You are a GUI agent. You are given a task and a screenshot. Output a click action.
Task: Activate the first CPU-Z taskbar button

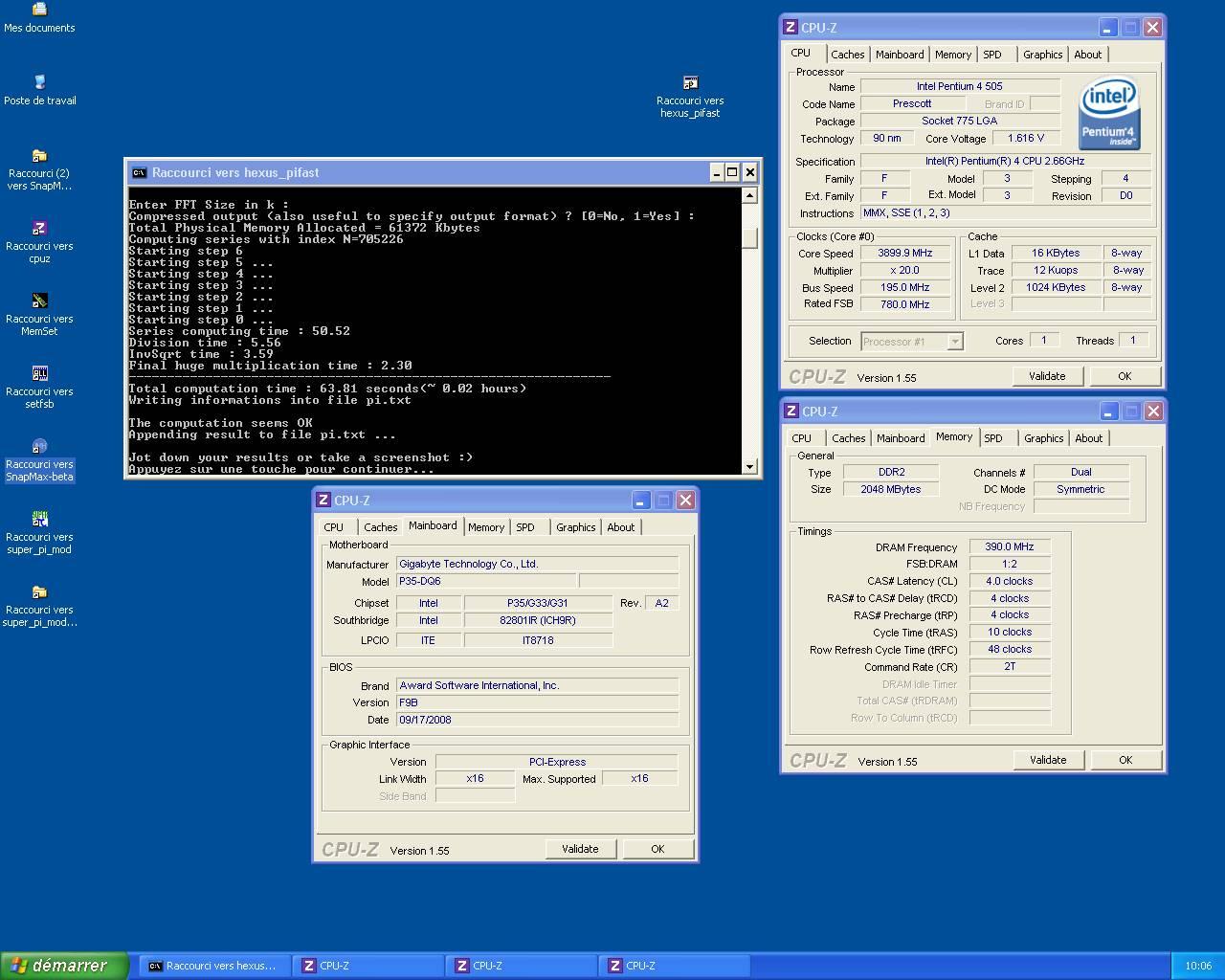368,966
